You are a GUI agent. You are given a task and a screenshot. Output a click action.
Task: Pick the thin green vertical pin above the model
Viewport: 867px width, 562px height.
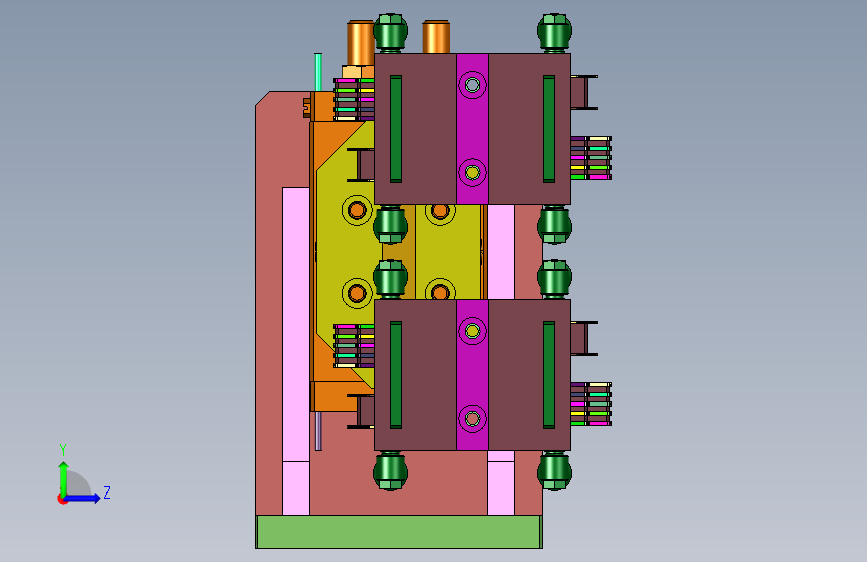[318, 72]
